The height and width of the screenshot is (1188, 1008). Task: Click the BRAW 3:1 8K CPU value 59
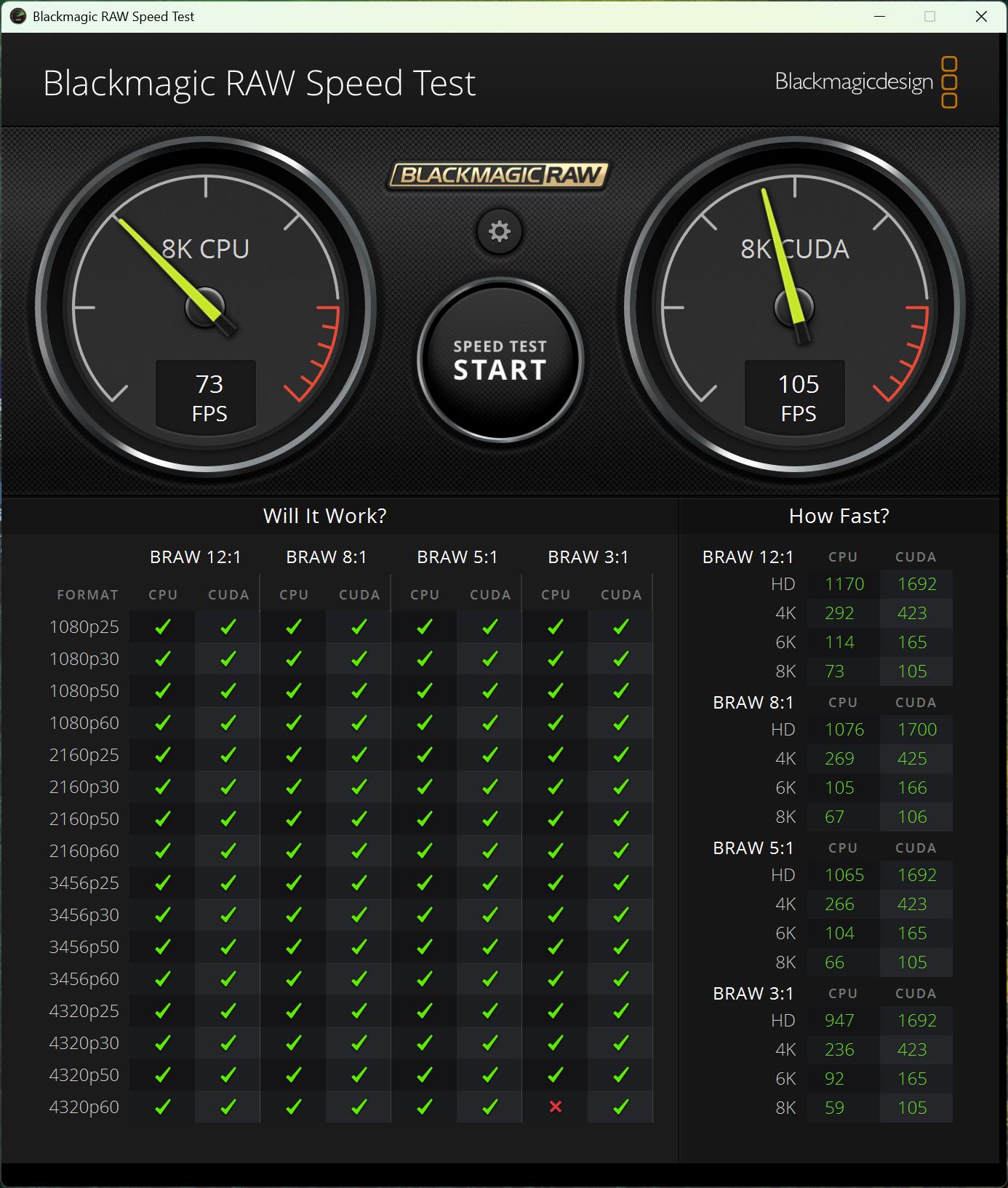[x=834, y=1107]
